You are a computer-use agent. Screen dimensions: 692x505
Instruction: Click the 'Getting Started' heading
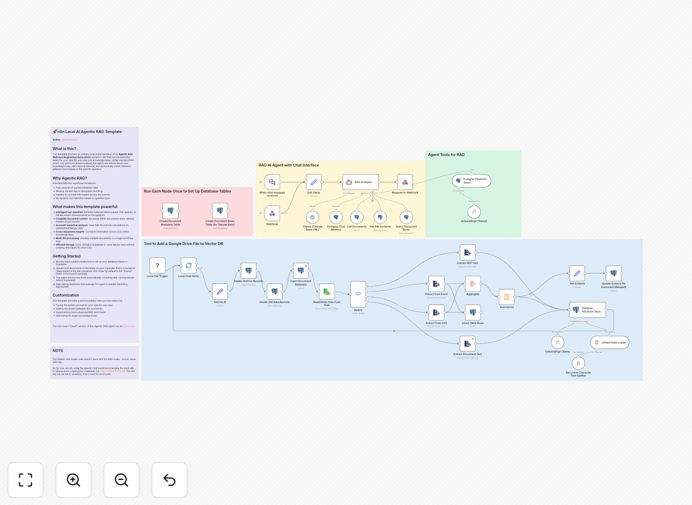point(67,256)
